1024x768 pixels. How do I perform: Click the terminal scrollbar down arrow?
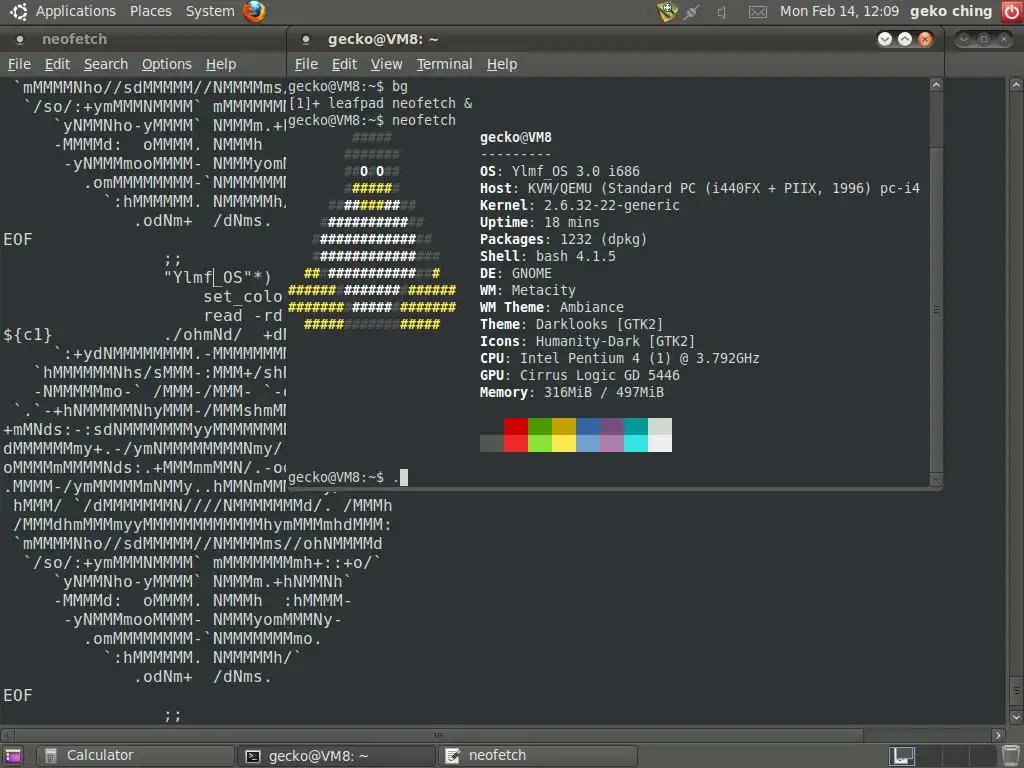pyautogui.click(x=936, y=480)
